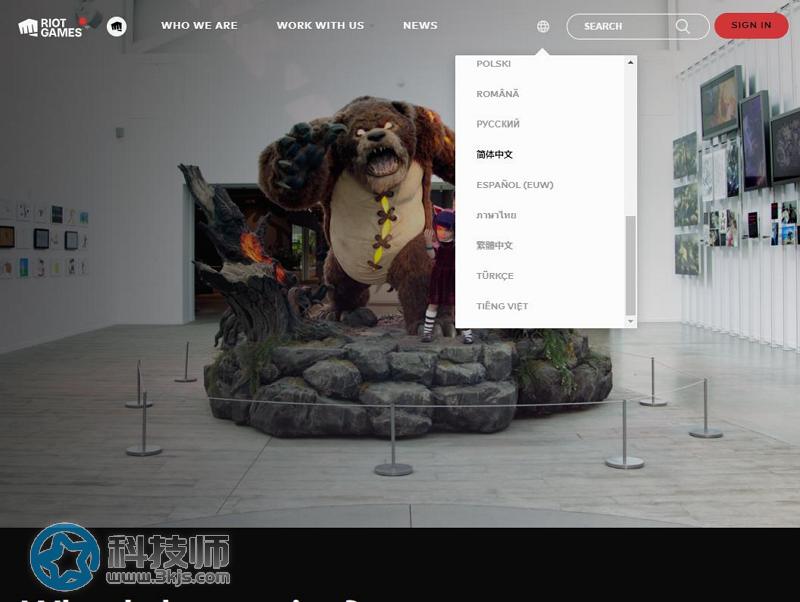Select Tiếng Việt language option
The height and width of the screenshot is (602, 800).
coord(502,306)
